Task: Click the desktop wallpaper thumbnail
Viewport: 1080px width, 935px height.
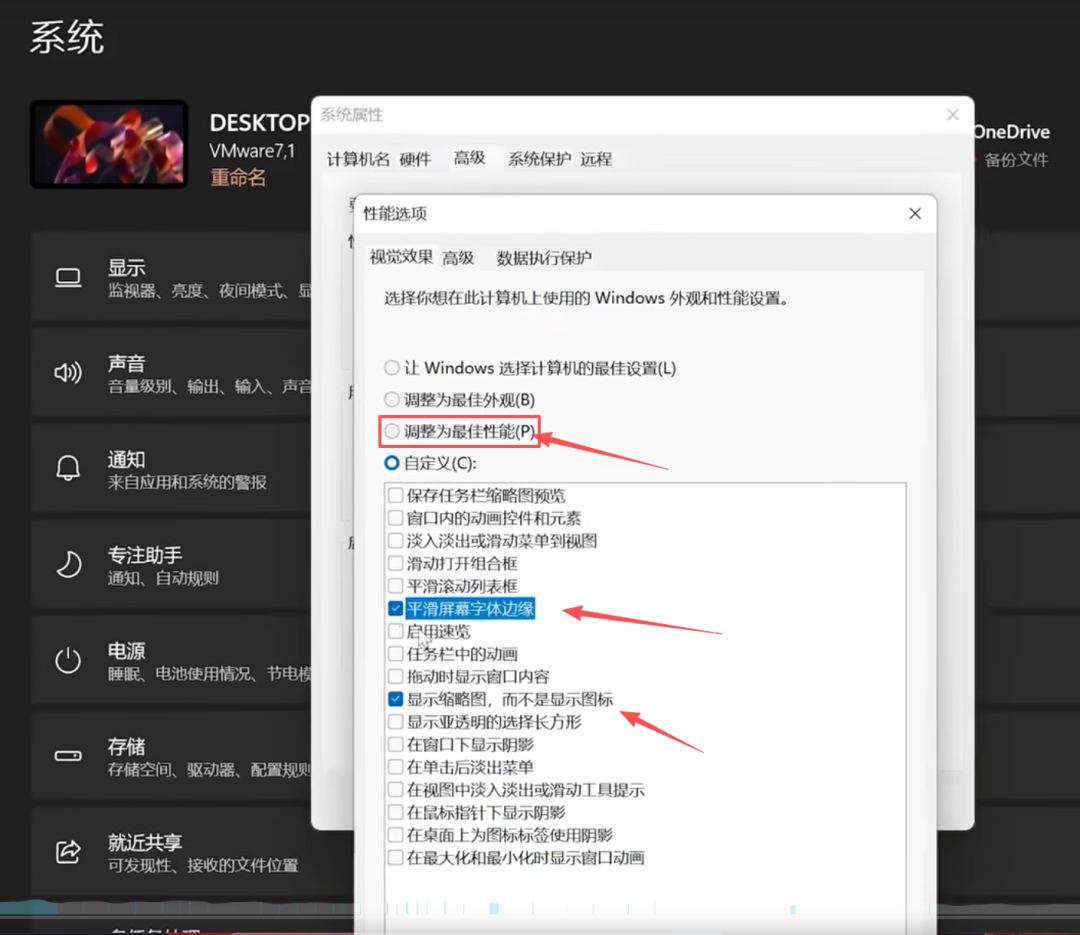Action: 109,144
